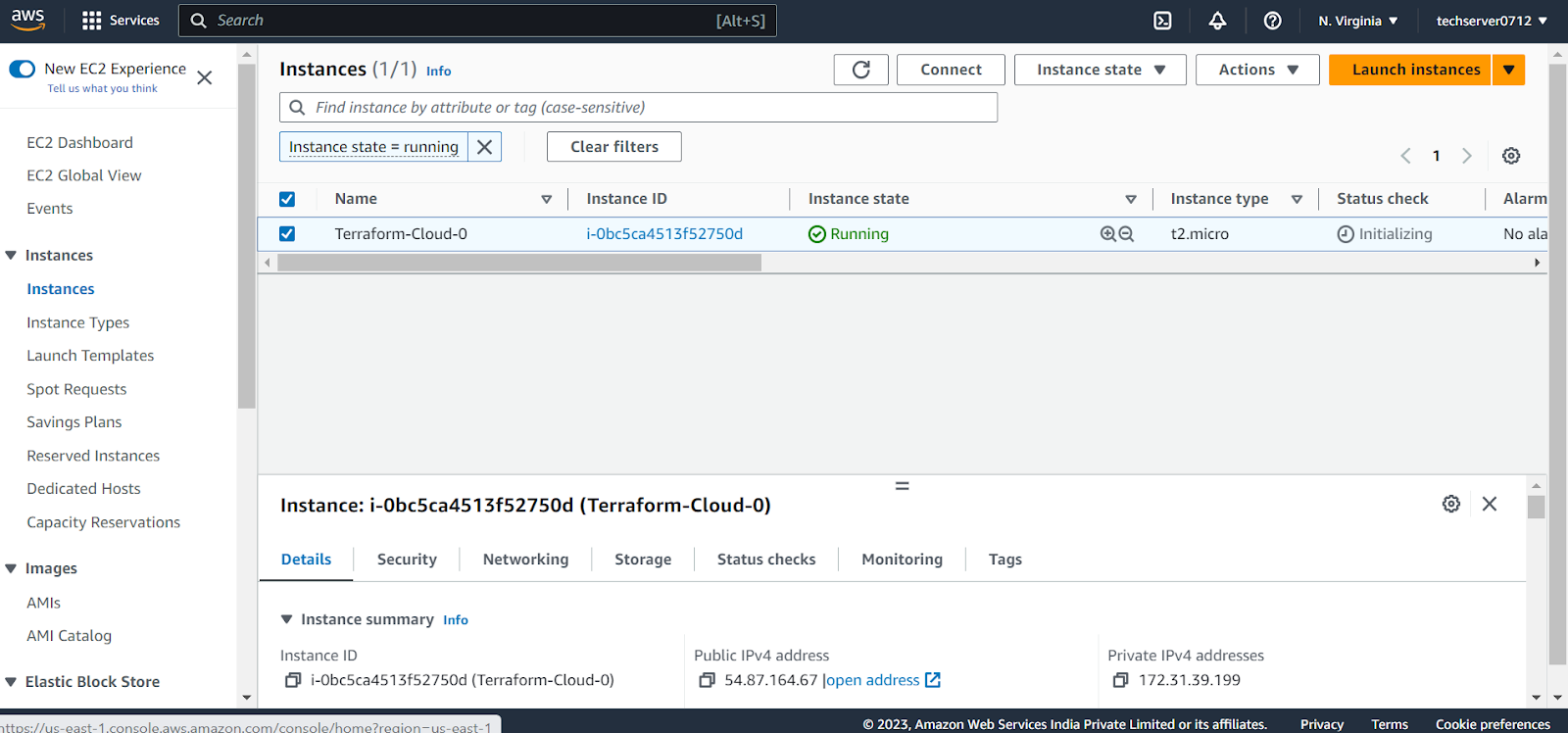Open the AWS home logo
Viewport: 1568px width, 733px height.
[x=27, y=20]
